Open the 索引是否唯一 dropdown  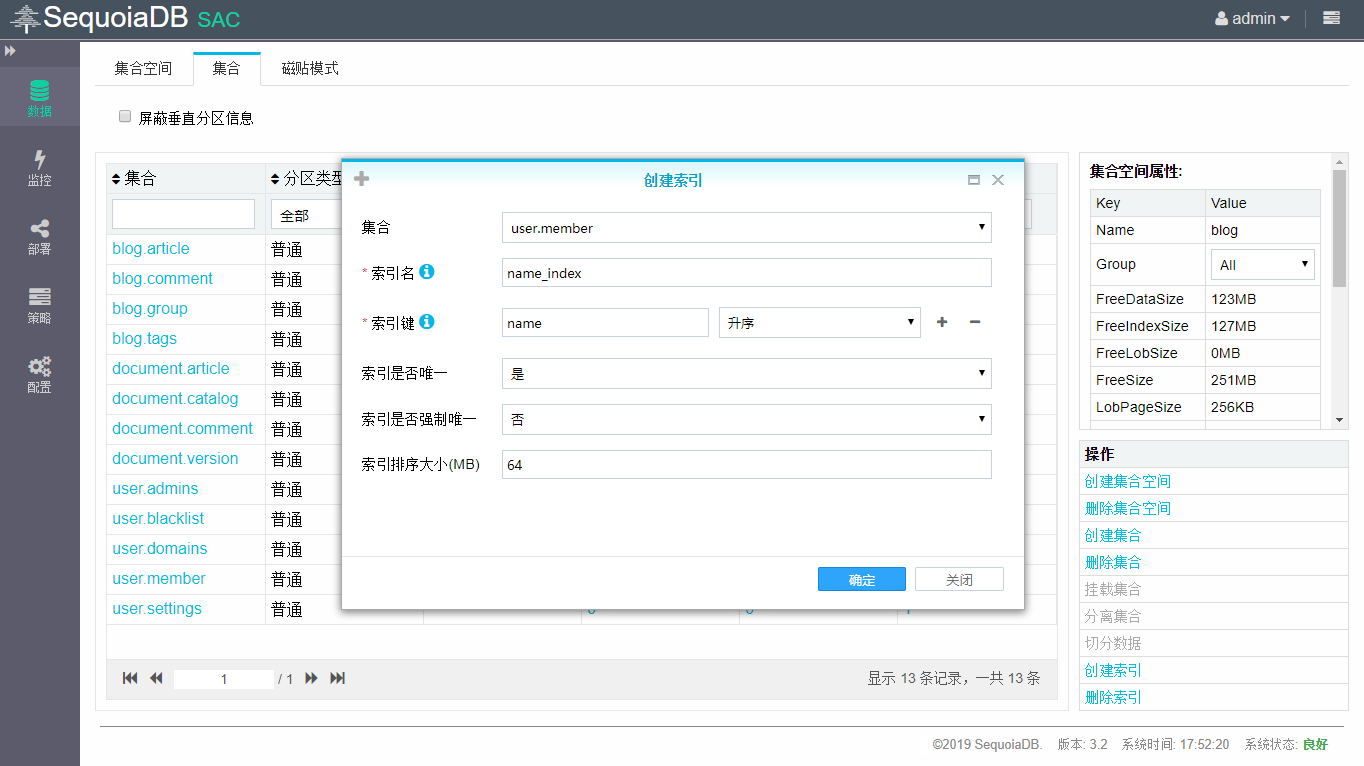746,374
